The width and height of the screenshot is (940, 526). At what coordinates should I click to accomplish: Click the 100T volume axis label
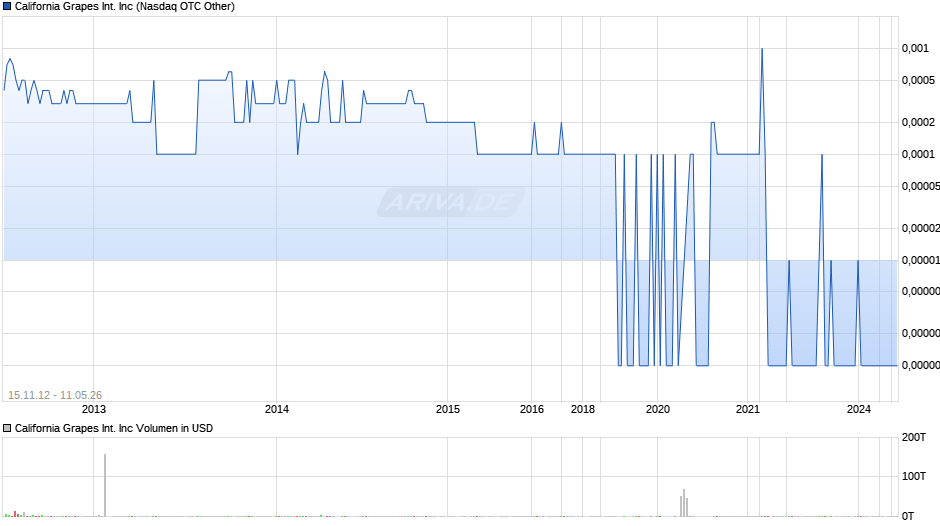(914, 476)
